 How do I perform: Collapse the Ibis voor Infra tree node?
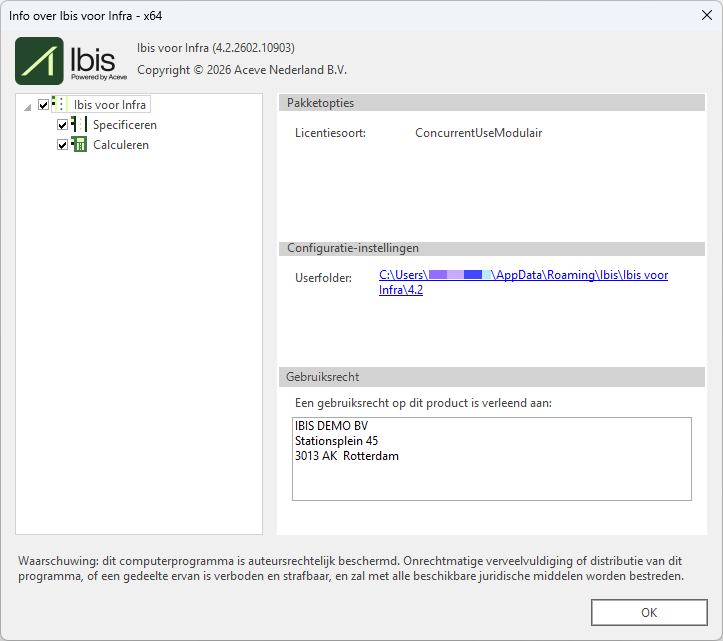(x=26, y=106)
